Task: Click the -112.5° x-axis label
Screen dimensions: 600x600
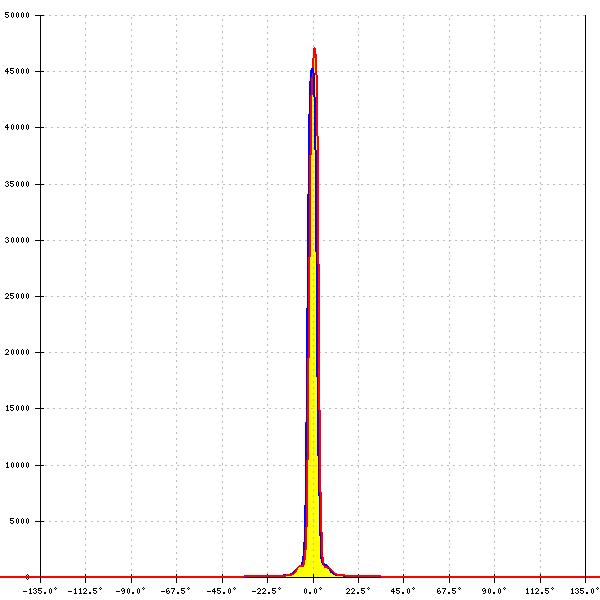Action: pos(85,591)
